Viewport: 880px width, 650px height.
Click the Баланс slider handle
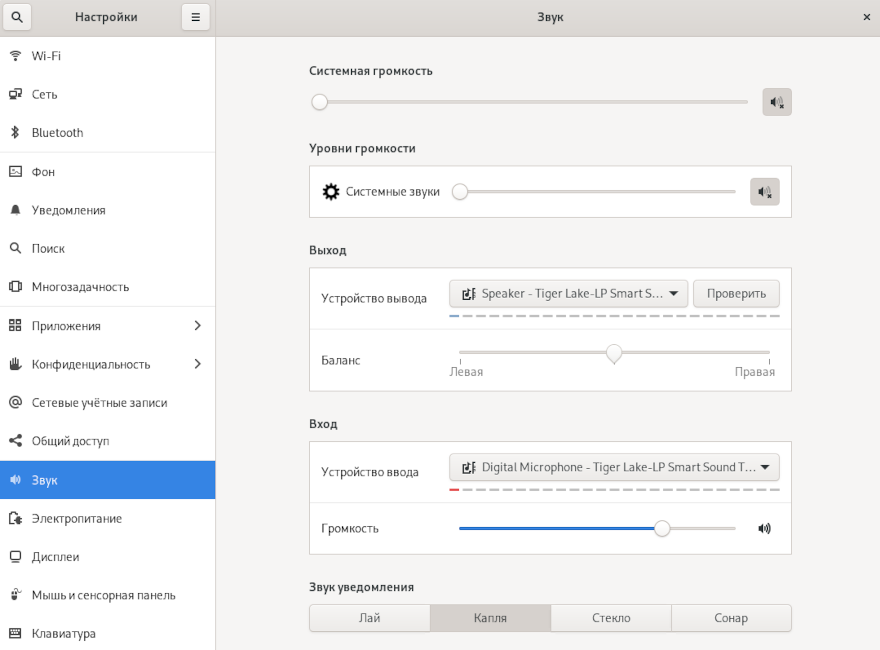point(614,353)
